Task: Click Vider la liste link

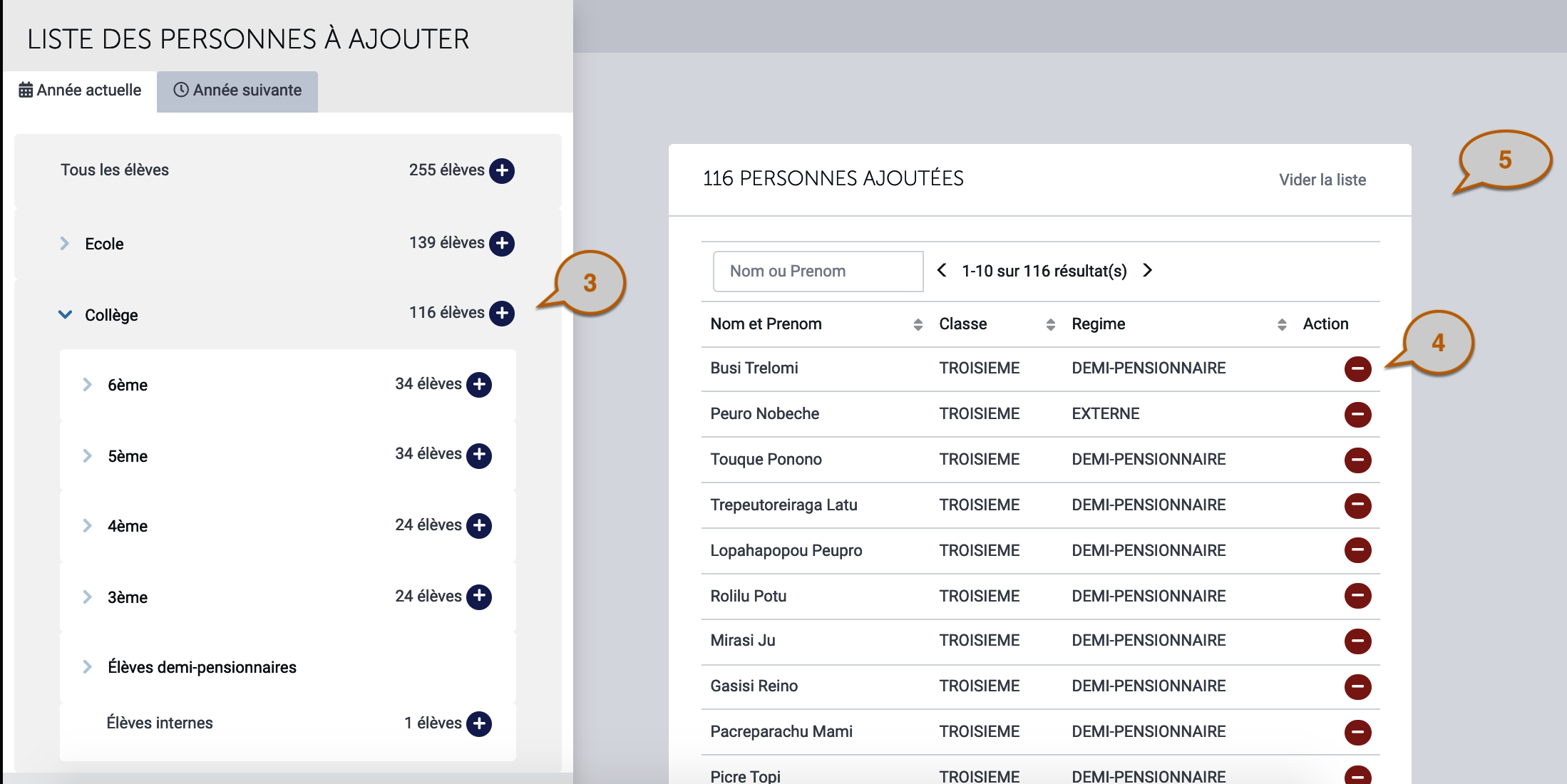Action: click(x=1322, y=180)
